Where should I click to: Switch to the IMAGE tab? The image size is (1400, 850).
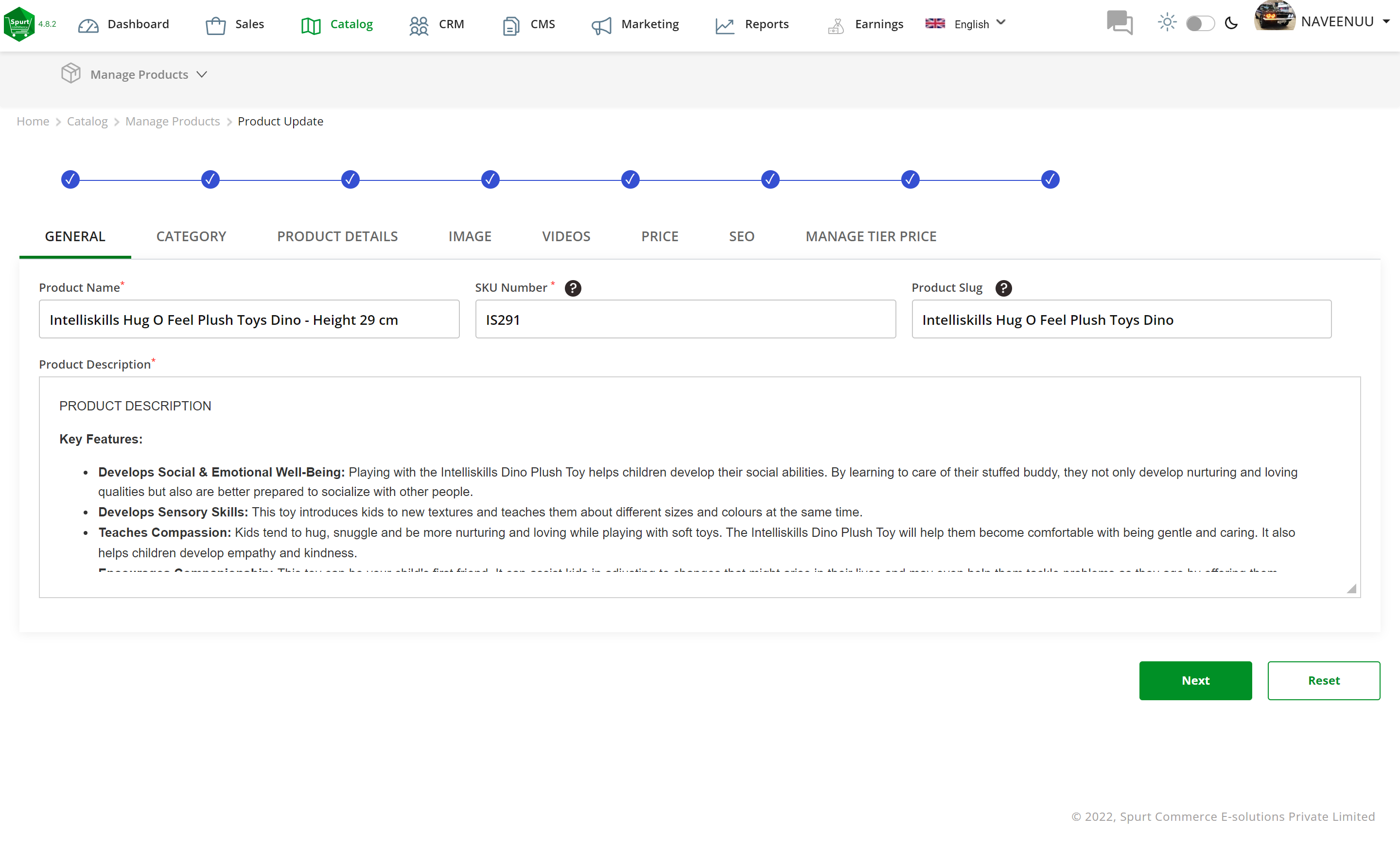pos(470,236)
